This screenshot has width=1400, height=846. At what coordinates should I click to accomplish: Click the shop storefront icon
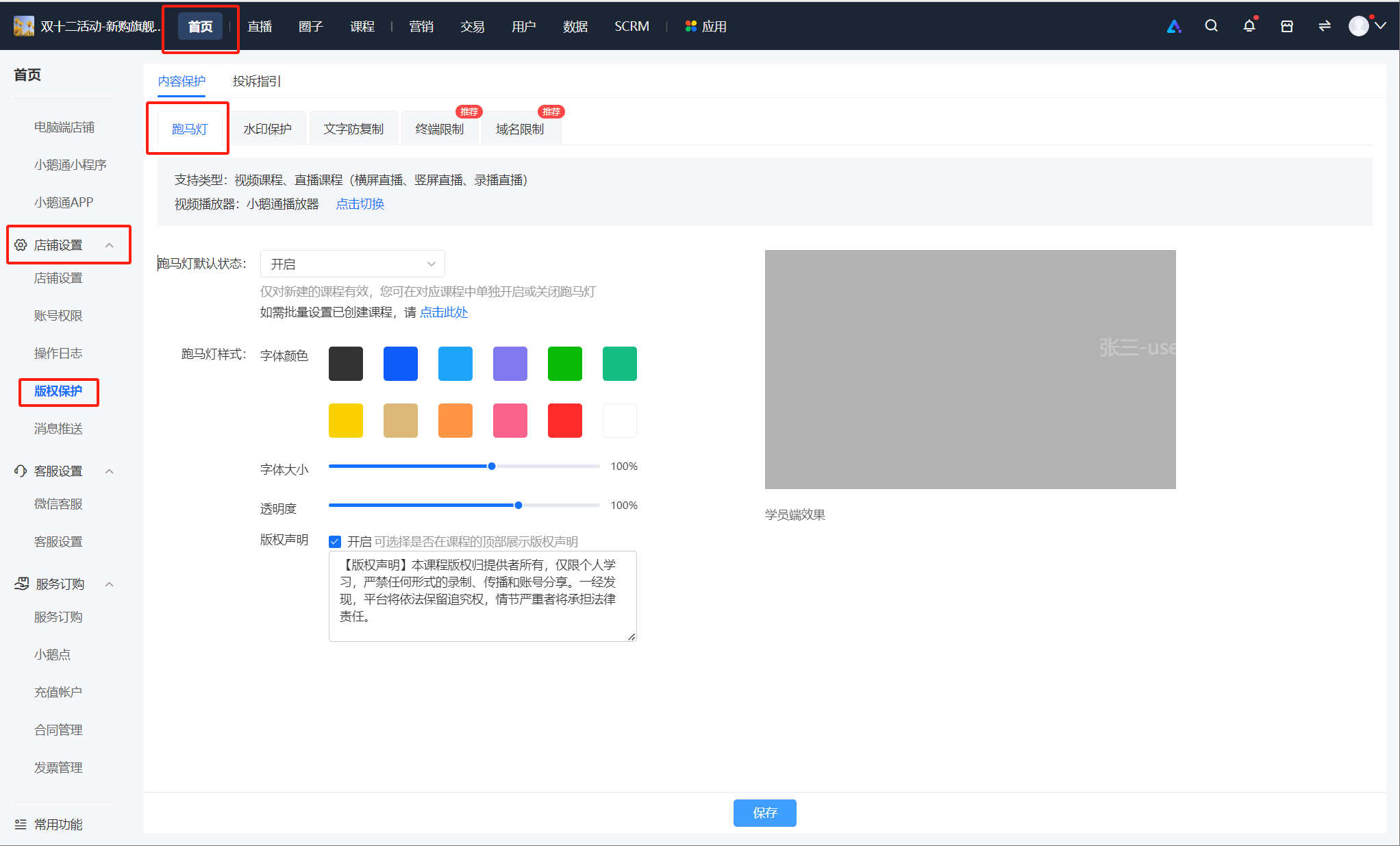click(1287, 26)
